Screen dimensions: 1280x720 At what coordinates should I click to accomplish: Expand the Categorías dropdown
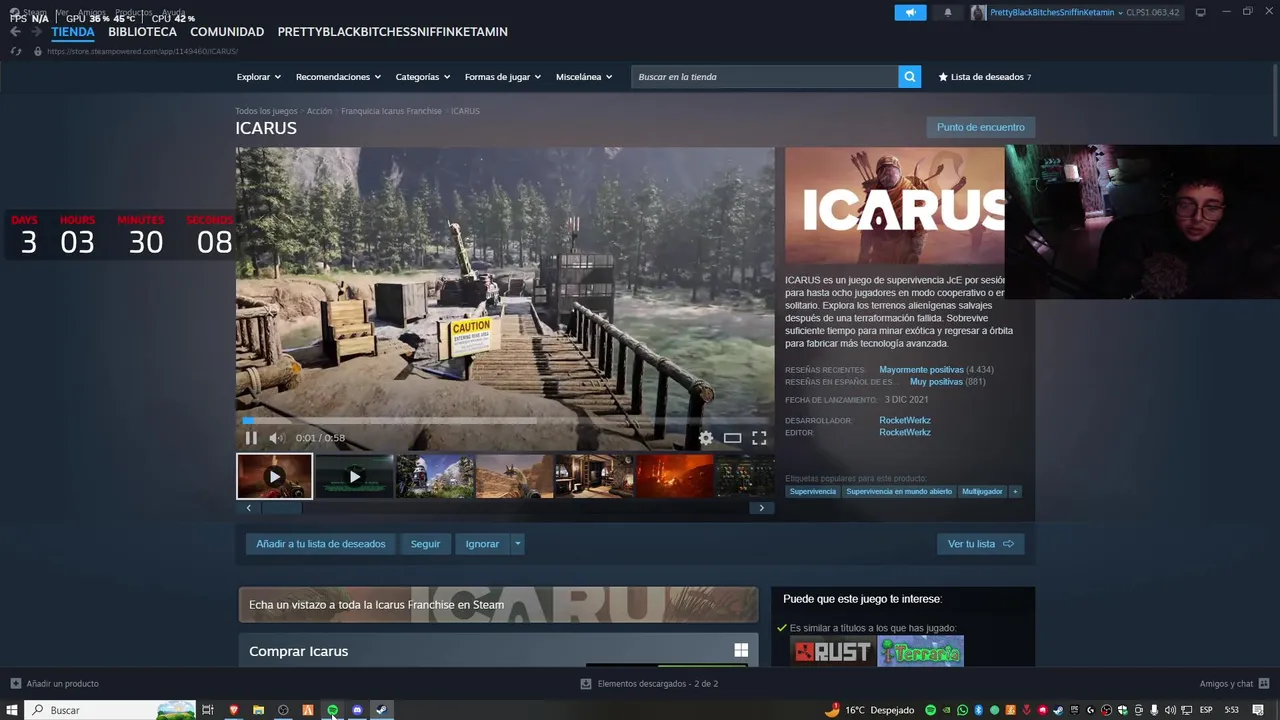423,77
